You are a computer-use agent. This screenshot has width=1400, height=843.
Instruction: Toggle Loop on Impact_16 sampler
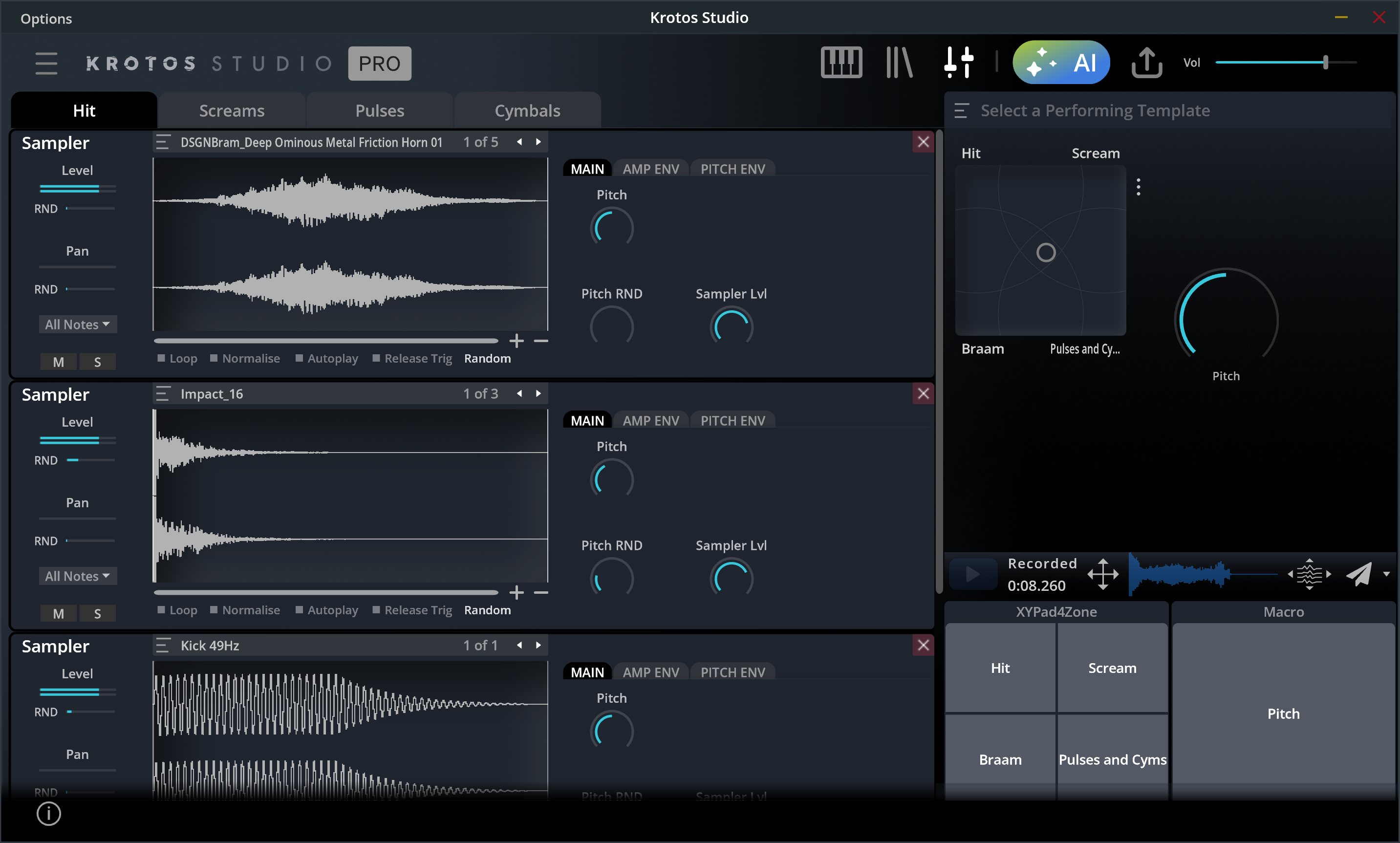177,610
